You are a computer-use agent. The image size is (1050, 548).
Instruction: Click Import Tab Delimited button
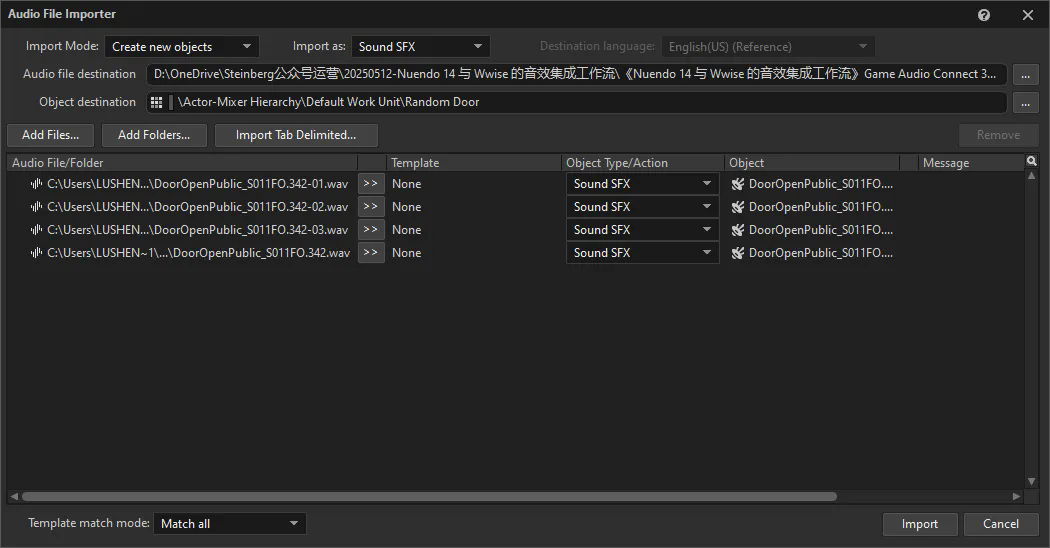point(296,135)
